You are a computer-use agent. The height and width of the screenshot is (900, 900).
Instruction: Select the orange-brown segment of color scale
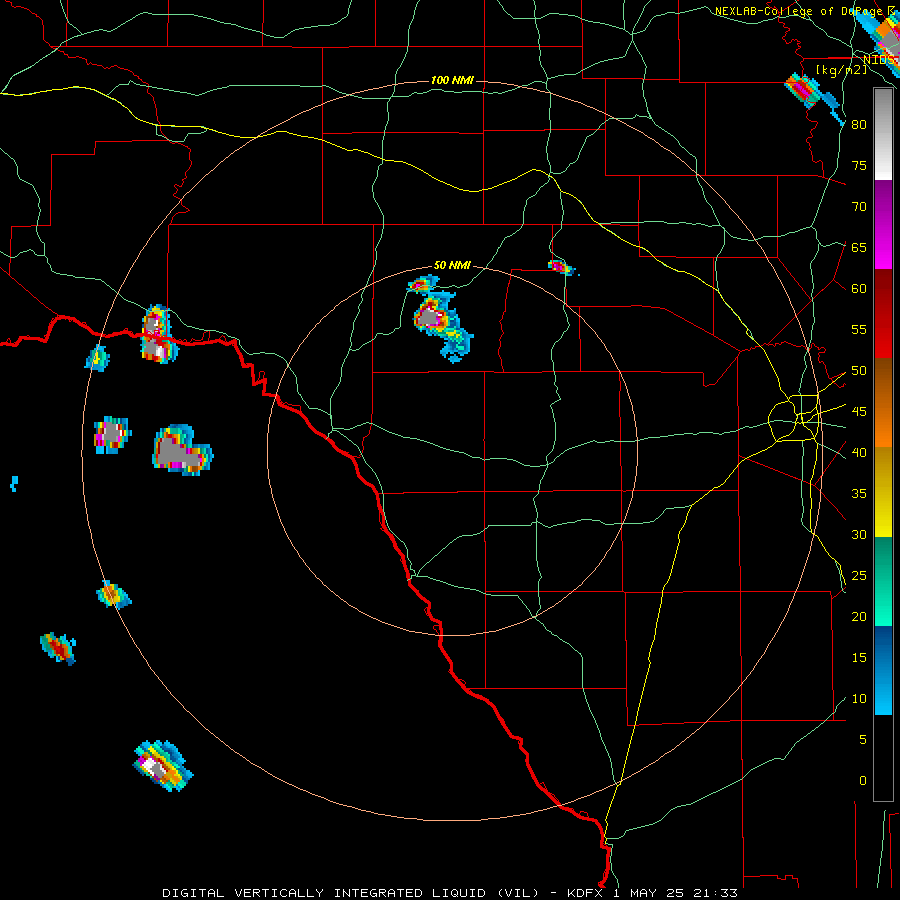click(883, 402)
